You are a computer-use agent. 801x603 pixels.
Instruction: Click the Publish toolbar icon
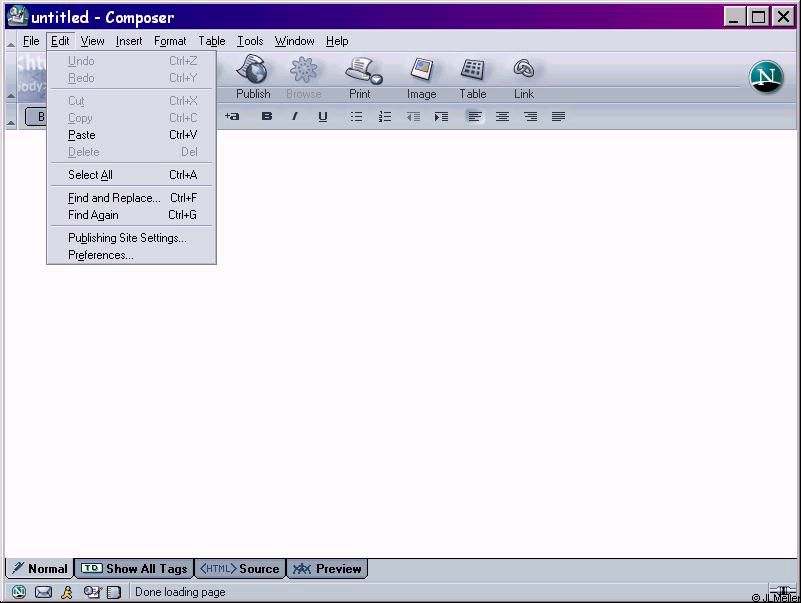tap(253, 77)
